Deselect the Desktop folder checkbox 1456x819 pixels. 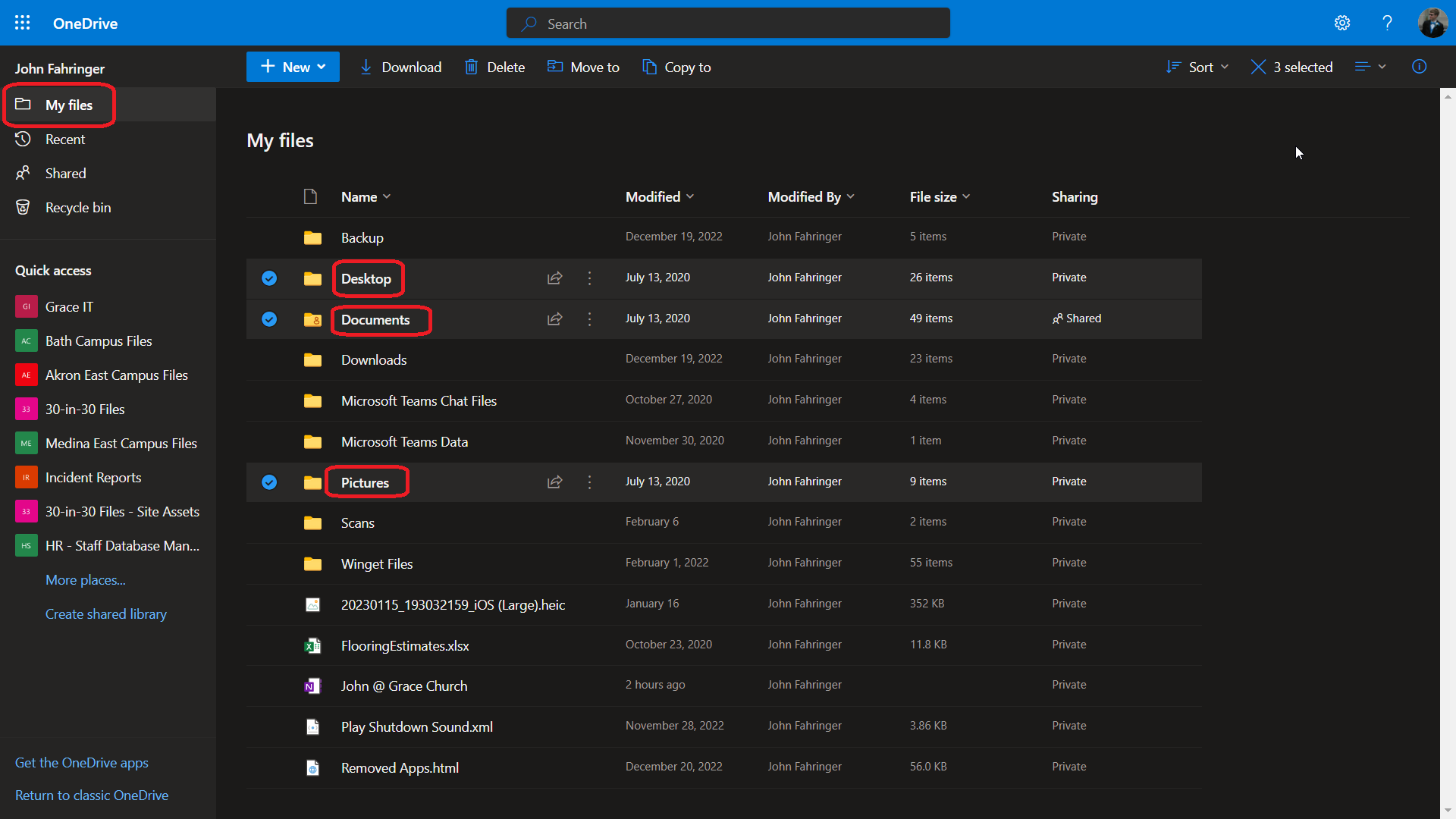coord(269,278)
